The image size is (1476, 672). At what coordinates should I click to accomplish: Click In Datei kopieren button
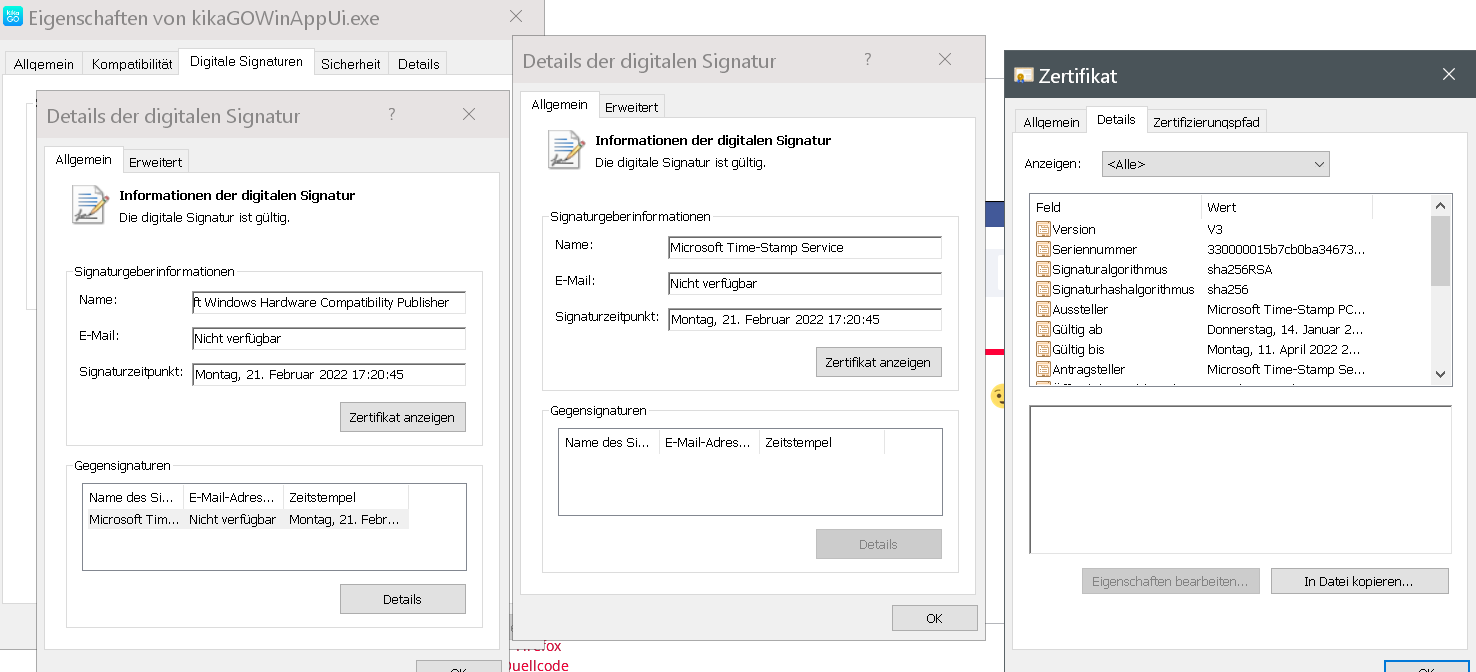click(x=1359, y=581)
